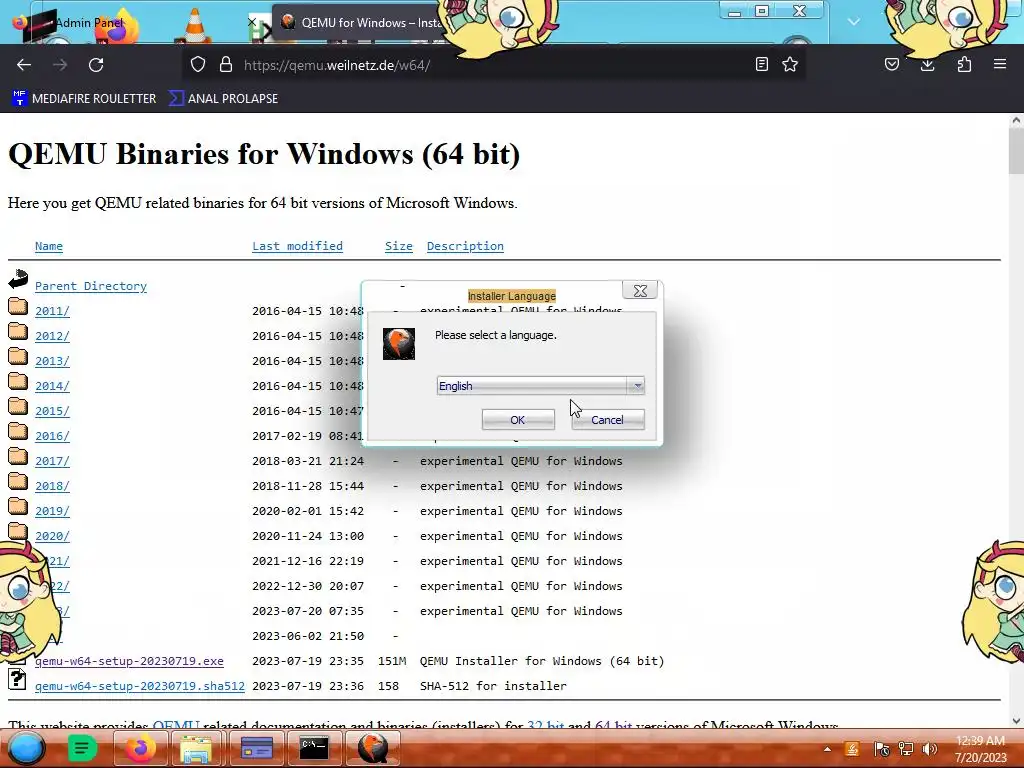Sort listing by Description column
The image size is (1024, 768).
tap(465, 246)
